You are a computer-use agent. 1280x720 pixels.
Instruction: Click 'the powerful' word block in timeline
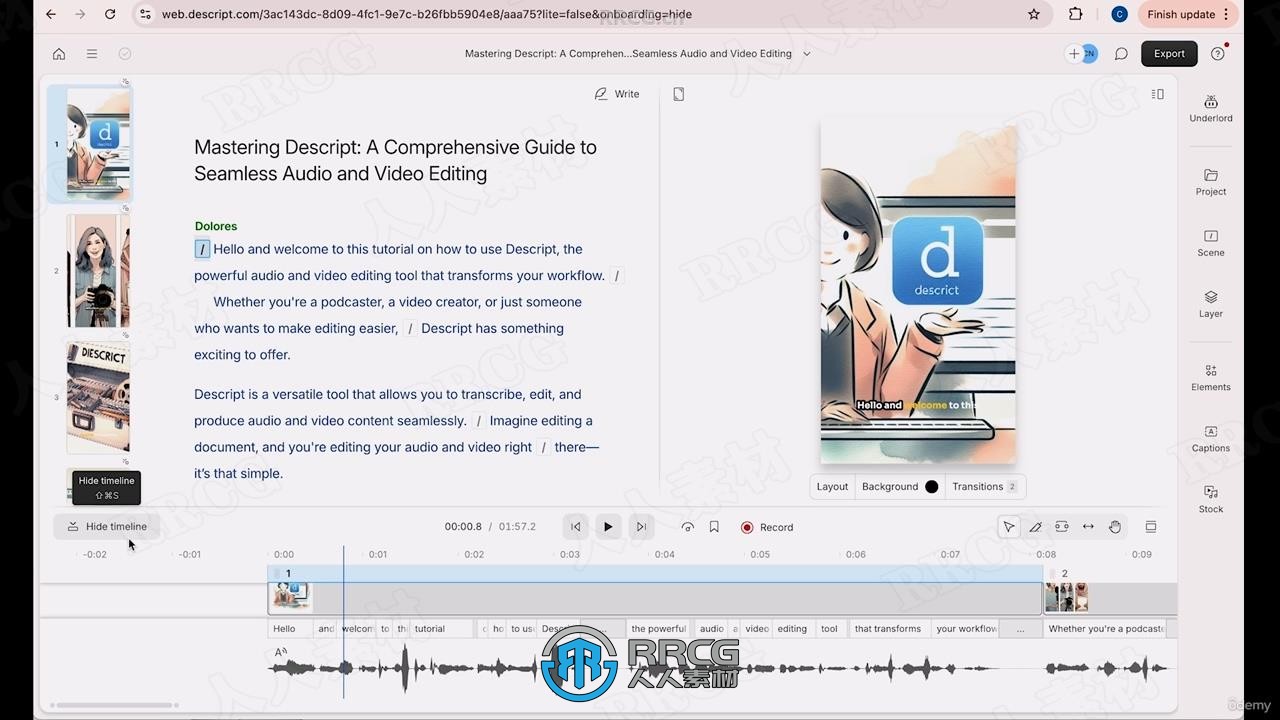pyautogui.click(x=659, y=629)
